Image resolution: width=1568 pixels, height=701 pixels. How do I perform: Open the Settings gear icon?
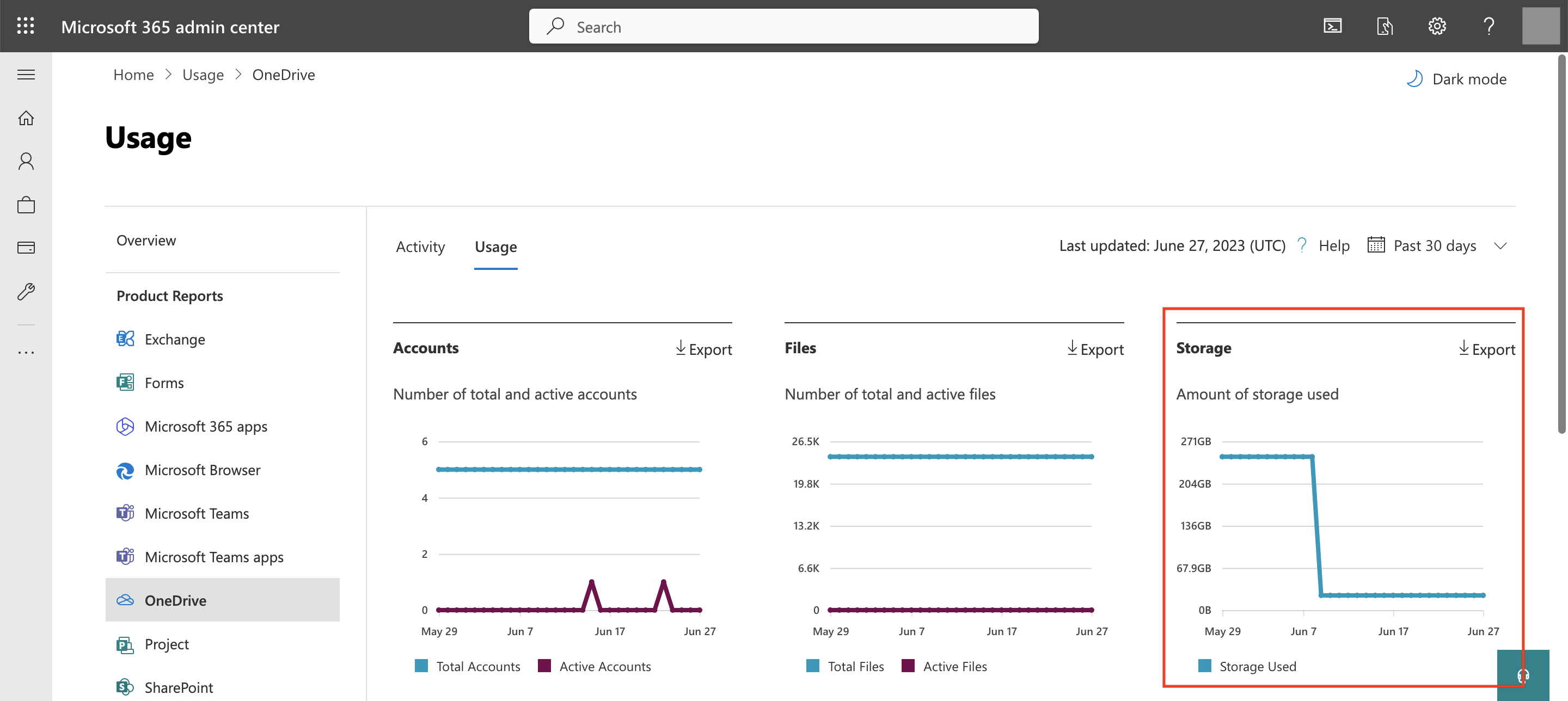pyautogui.click(x=1437, y=26)
